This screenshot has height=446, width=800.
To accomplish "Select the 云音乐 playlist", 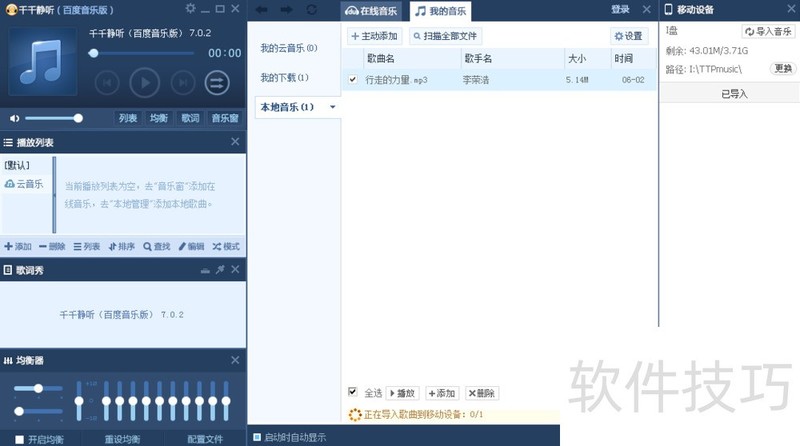I will pos(24,184).
